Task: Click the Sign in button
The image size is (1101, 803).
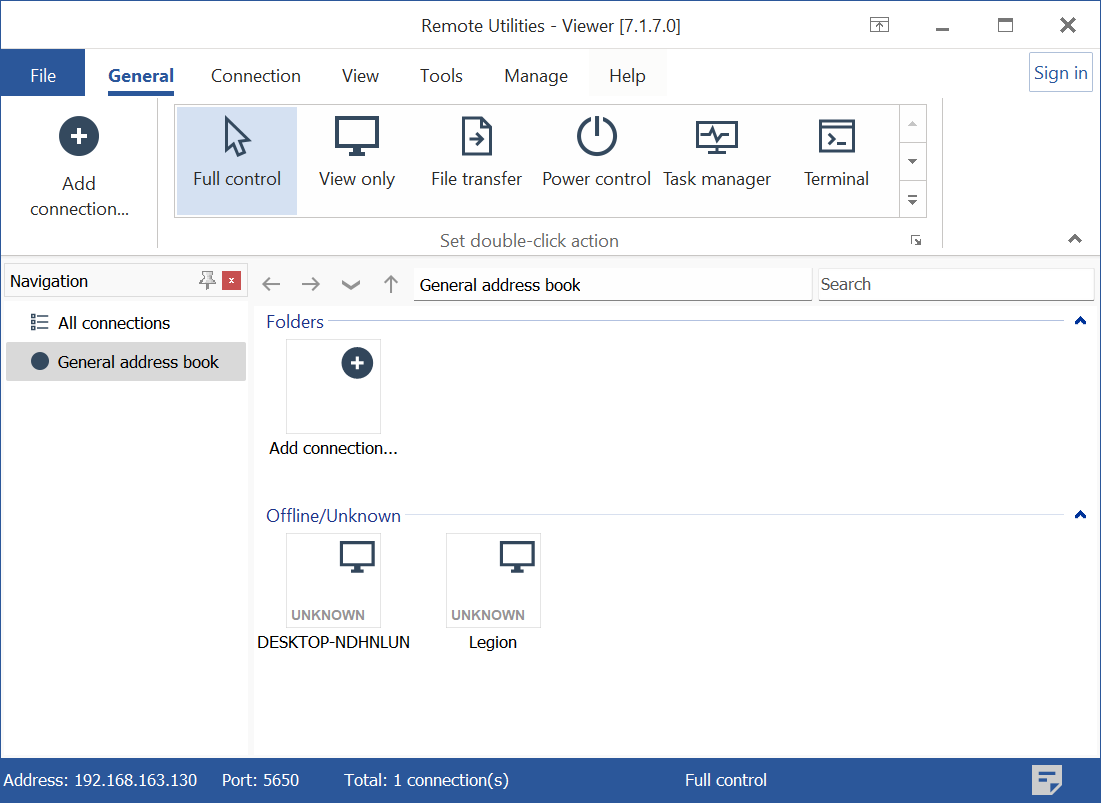Action: click(1060, 73)
